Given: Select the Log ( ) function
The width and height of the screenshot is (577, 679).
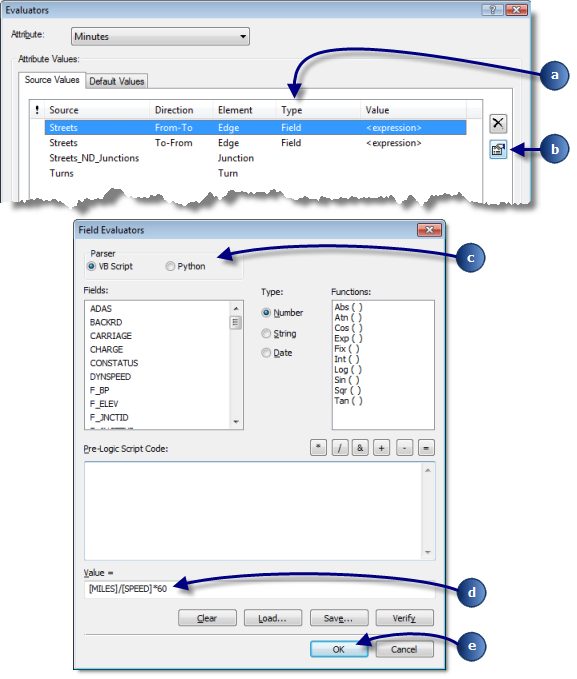Looking at the screenshot, I should pos(348,370).
